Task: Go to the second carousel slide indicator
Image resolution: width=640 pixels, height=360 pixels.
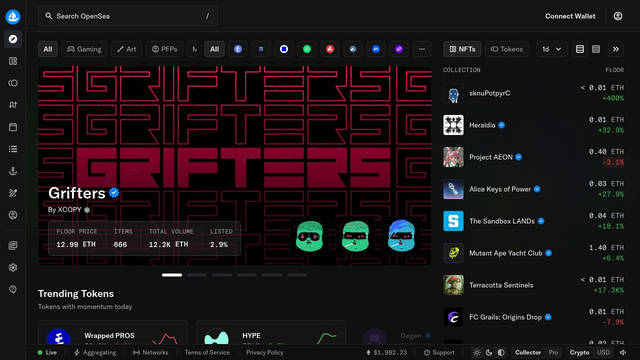Action: (197, 275)
